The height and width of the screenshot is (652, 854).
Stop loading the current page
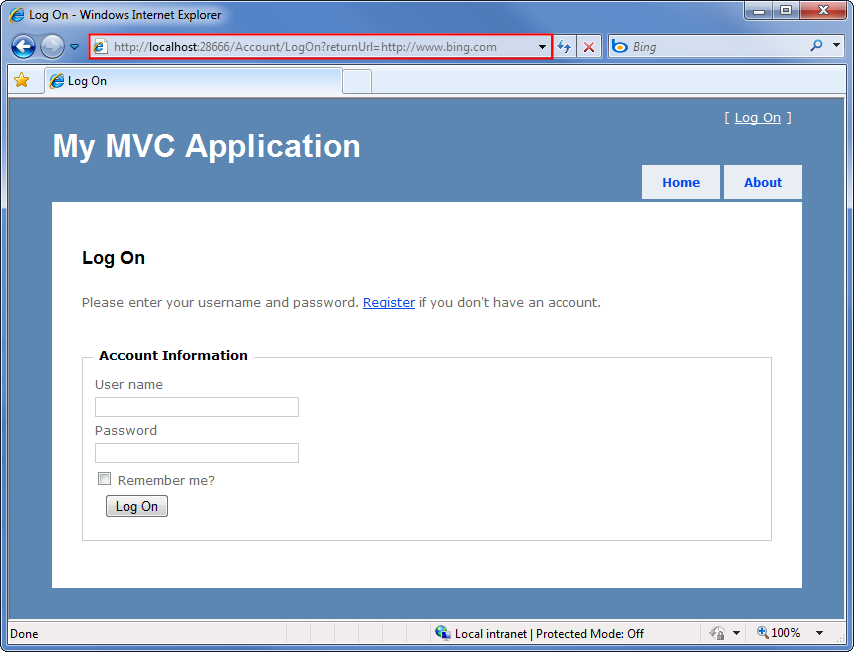coord(589,46)
